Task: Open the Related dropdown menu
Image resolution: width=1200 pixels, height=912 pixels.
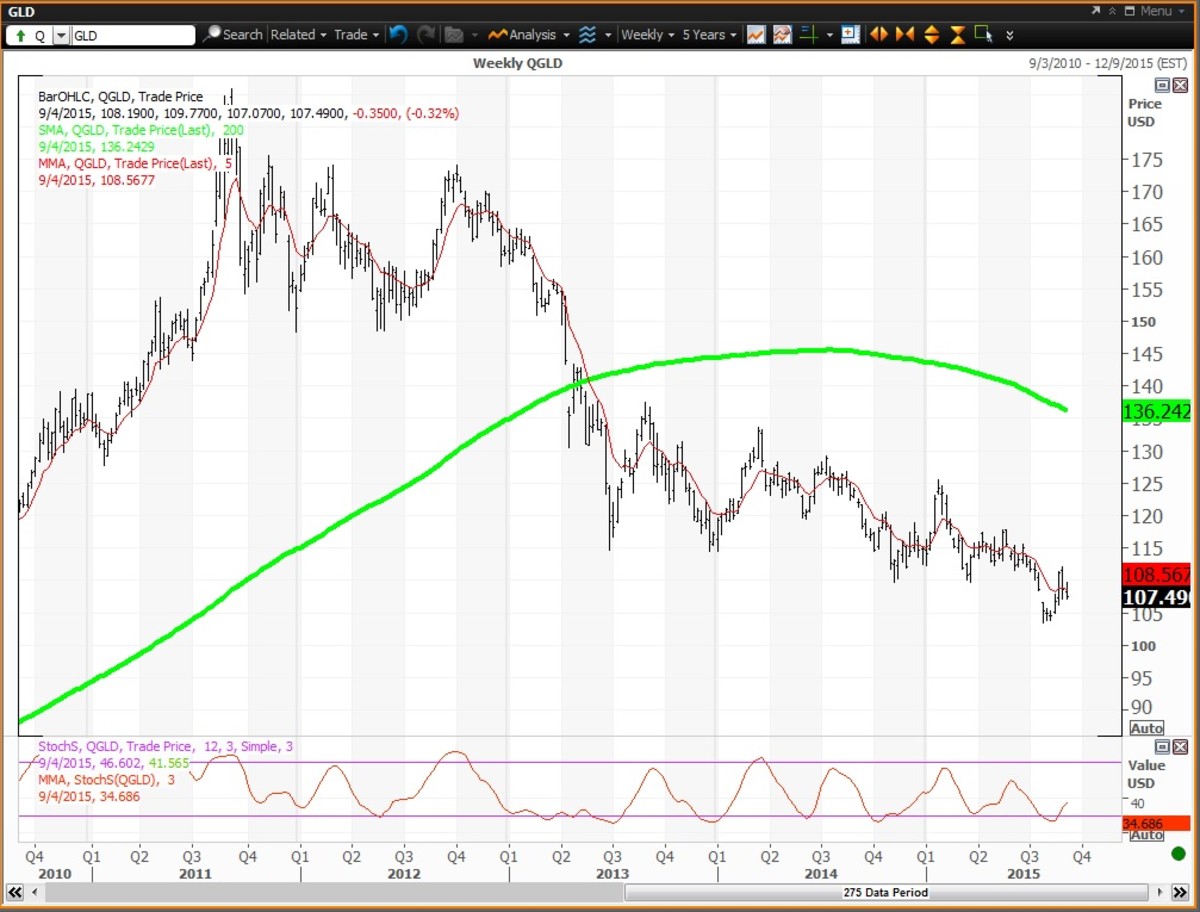Action: [x=299, y=34]
